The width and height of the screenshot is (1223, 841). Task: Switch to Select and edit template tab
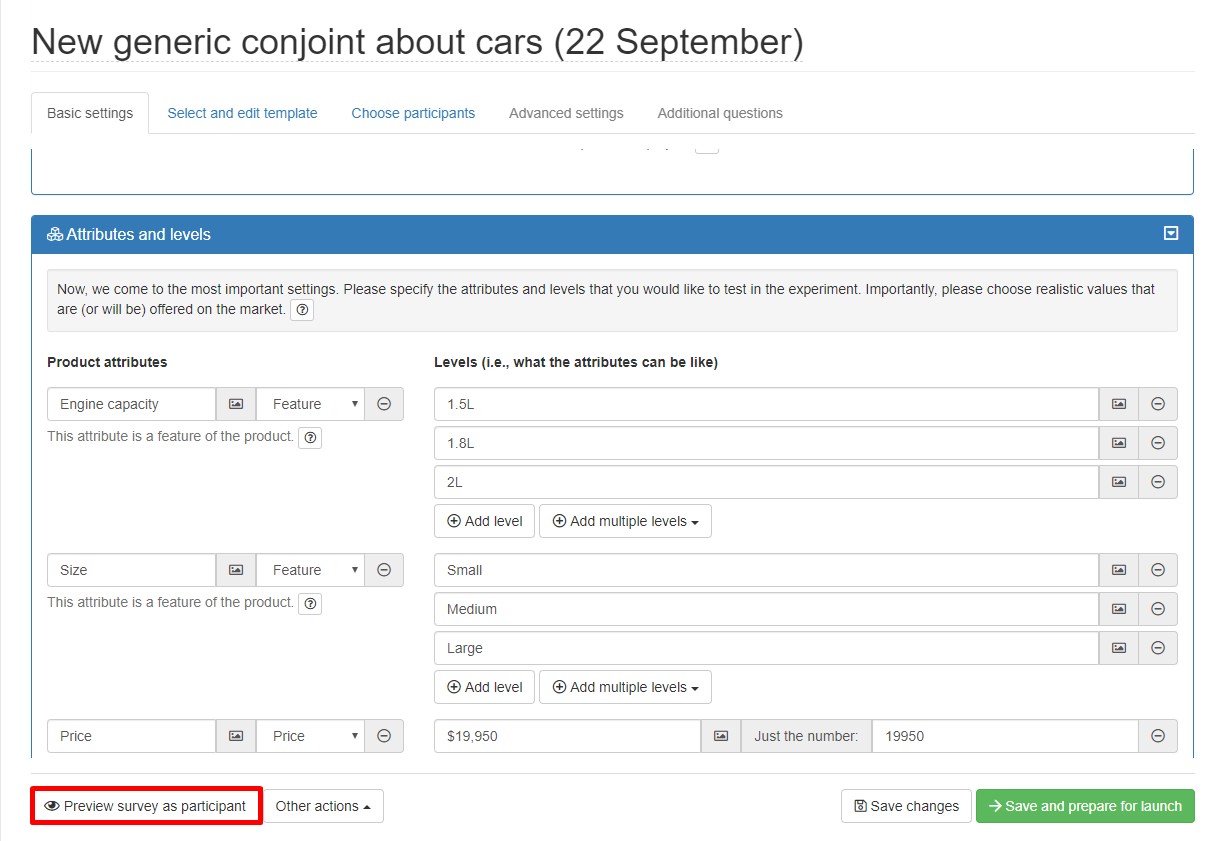click(x=242, y=113)
